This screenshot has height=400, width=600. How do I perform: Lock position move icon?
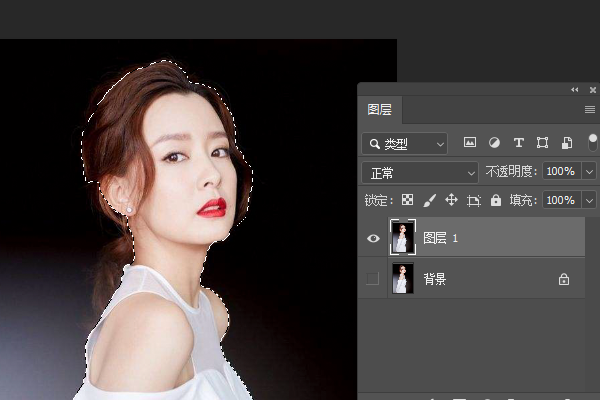point(452,200)
